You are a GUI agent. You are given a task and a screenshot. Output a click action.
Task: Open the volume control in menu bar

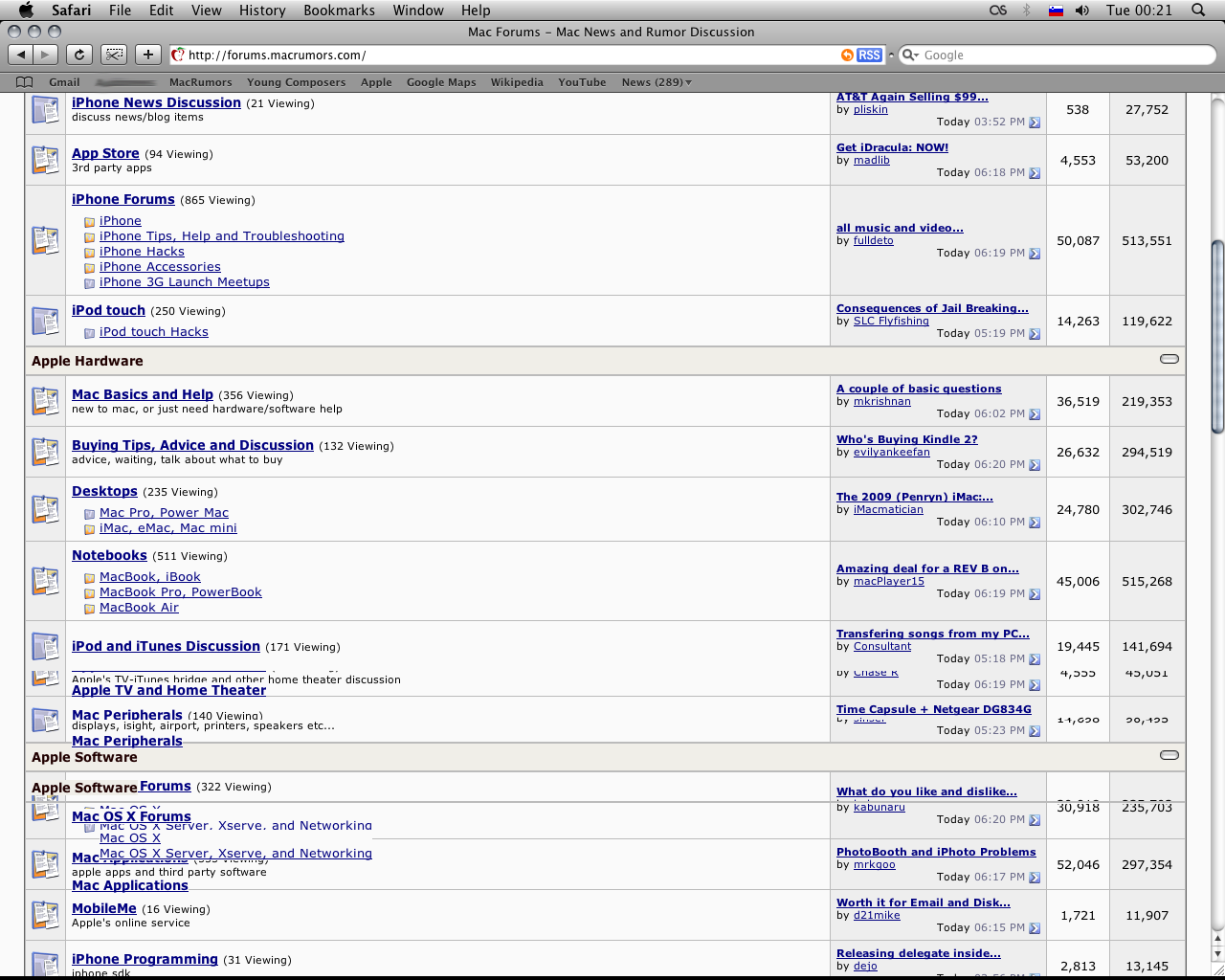coord(1082,11)
